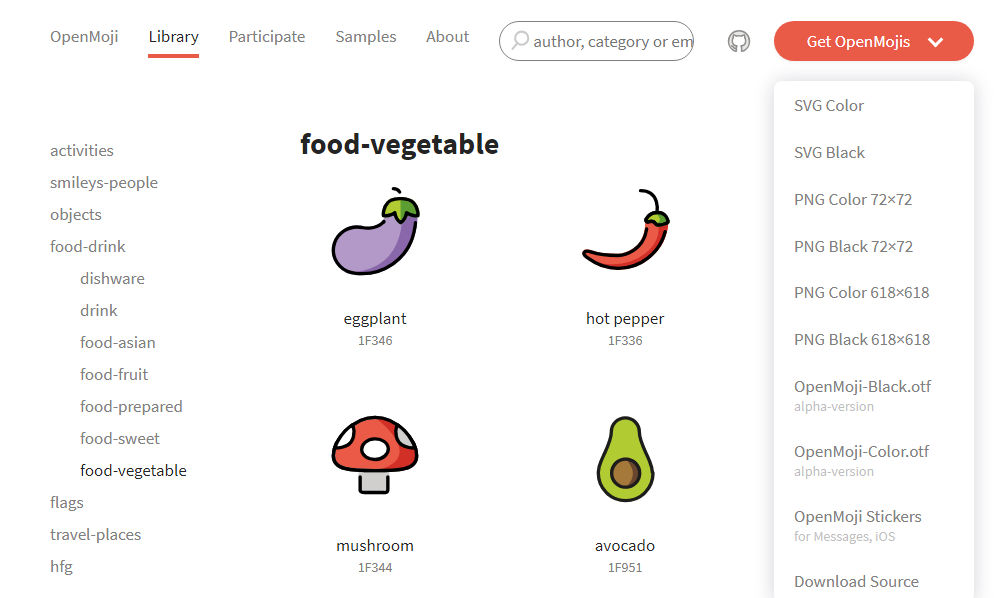The image size is (994, 598).
Task: Select the avocado emoji icon
Action: tap(625, 460)
